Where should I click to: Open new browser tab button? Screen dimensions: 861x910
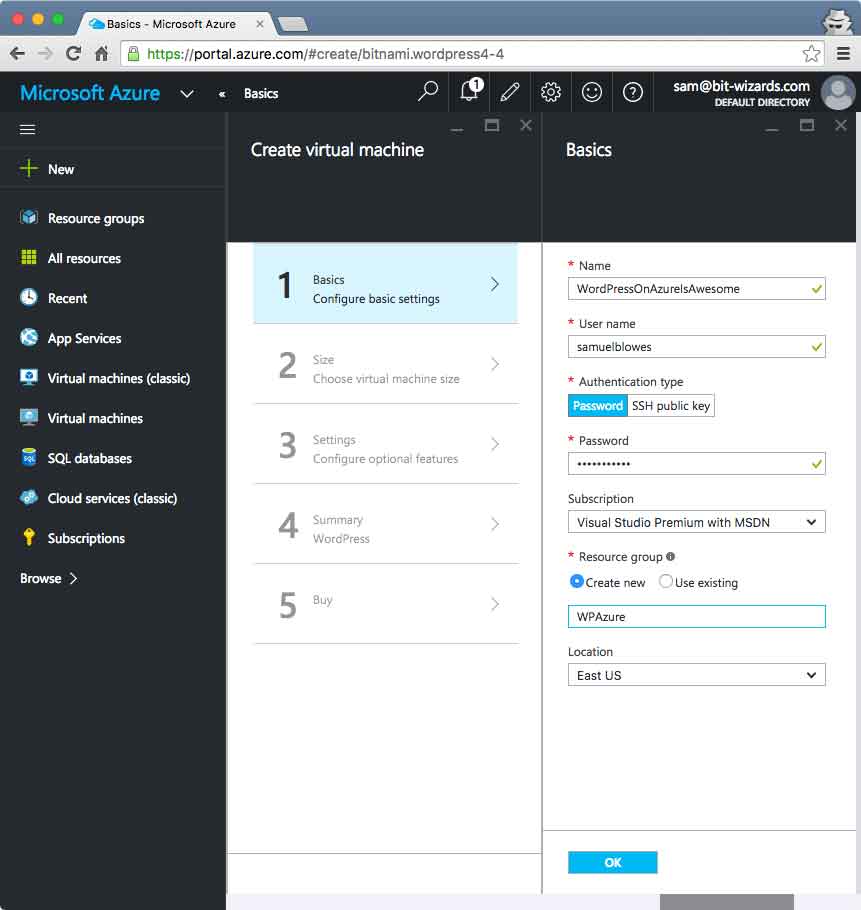293,24
